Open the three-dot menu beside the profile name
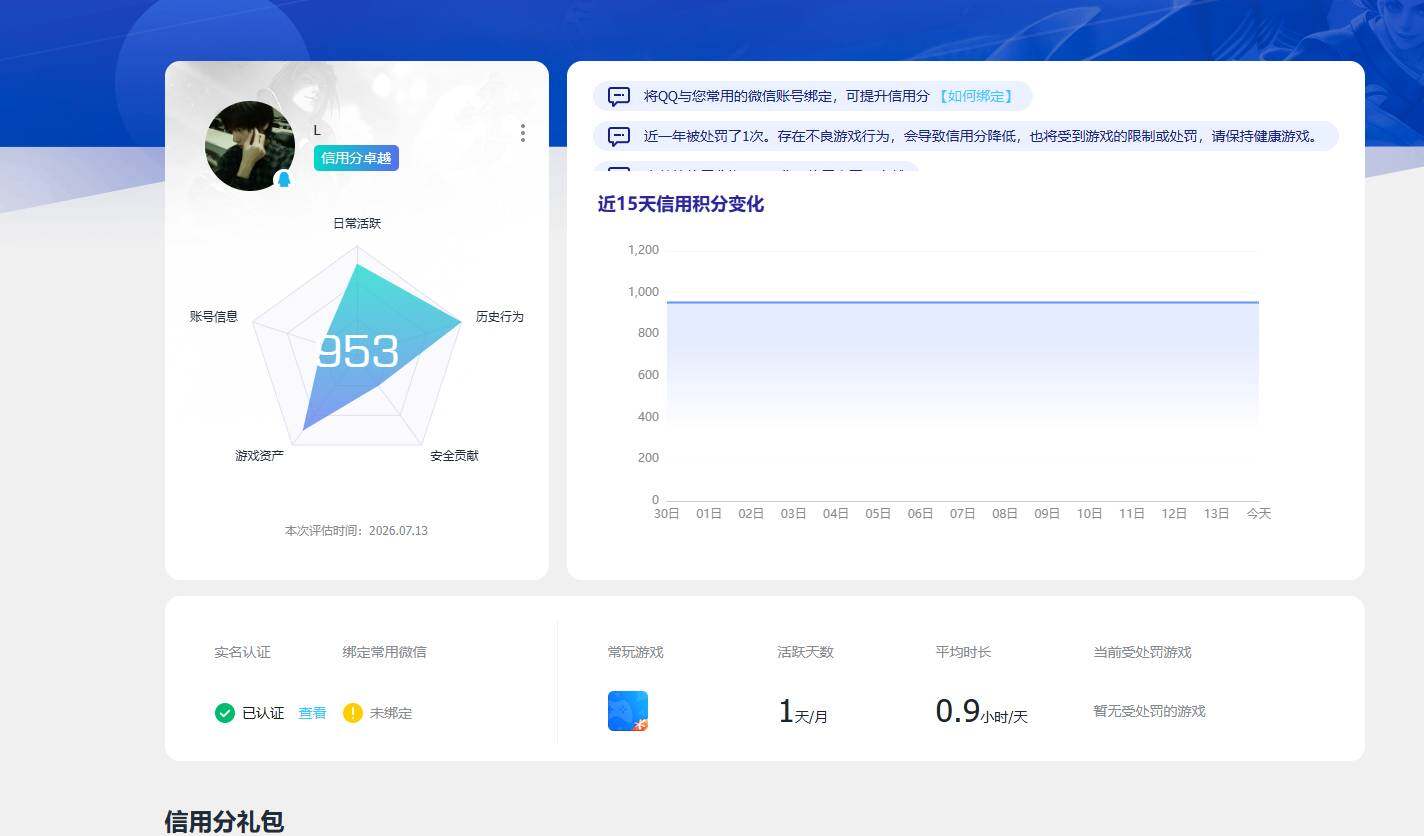The width and height of the screenshot is (1424, 836). pyautogui.click(x=522, y=133)
